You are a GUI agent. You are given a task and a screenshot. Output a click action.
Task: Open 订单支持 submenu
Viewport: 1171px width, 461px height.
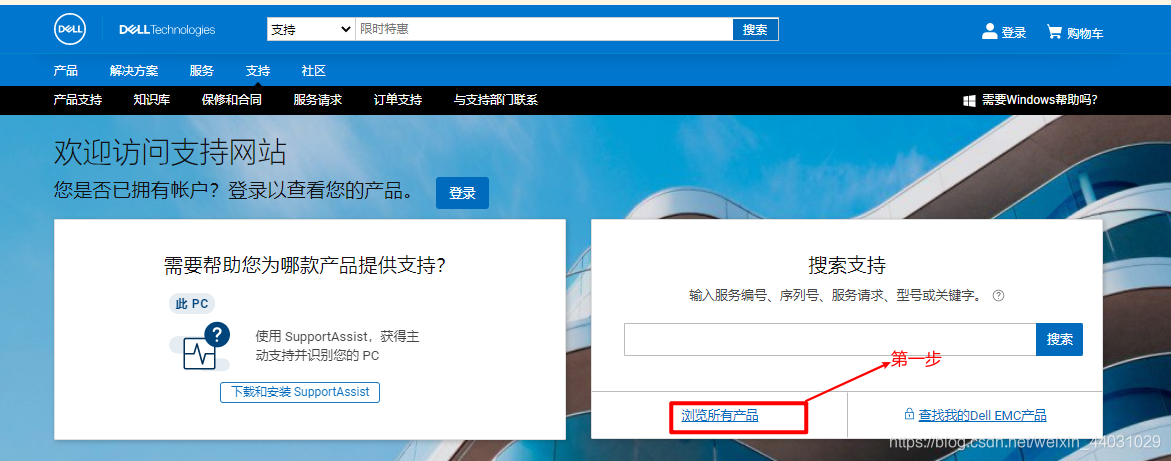tap(397, 100)
